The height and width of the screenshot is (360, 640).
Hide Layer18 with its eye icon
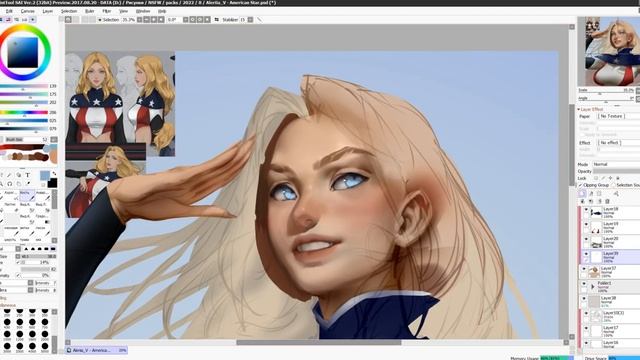tap(586, 210)
